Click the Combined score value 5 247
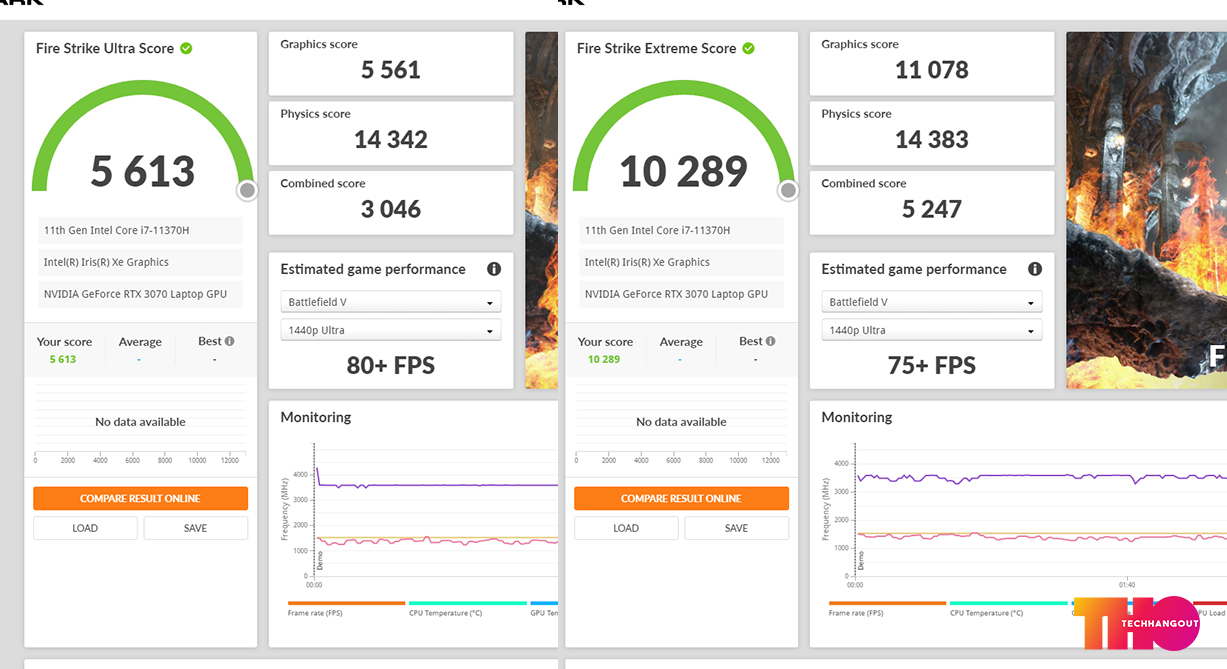The height and width of the screenshot is (669, 1227). coord(932,209)
